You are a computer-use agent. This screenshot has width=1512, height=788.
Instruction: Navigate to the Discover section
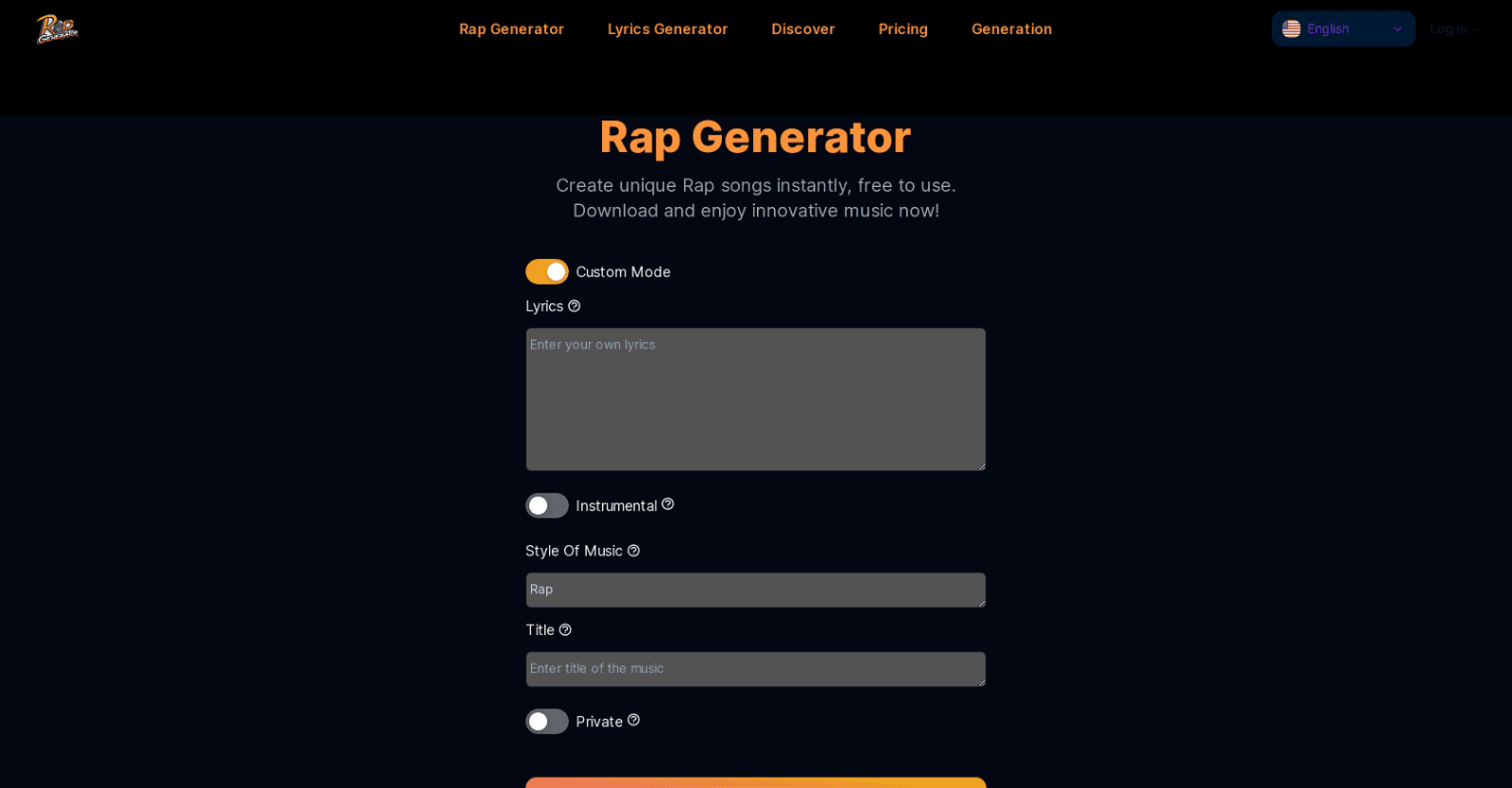point(802,28)
